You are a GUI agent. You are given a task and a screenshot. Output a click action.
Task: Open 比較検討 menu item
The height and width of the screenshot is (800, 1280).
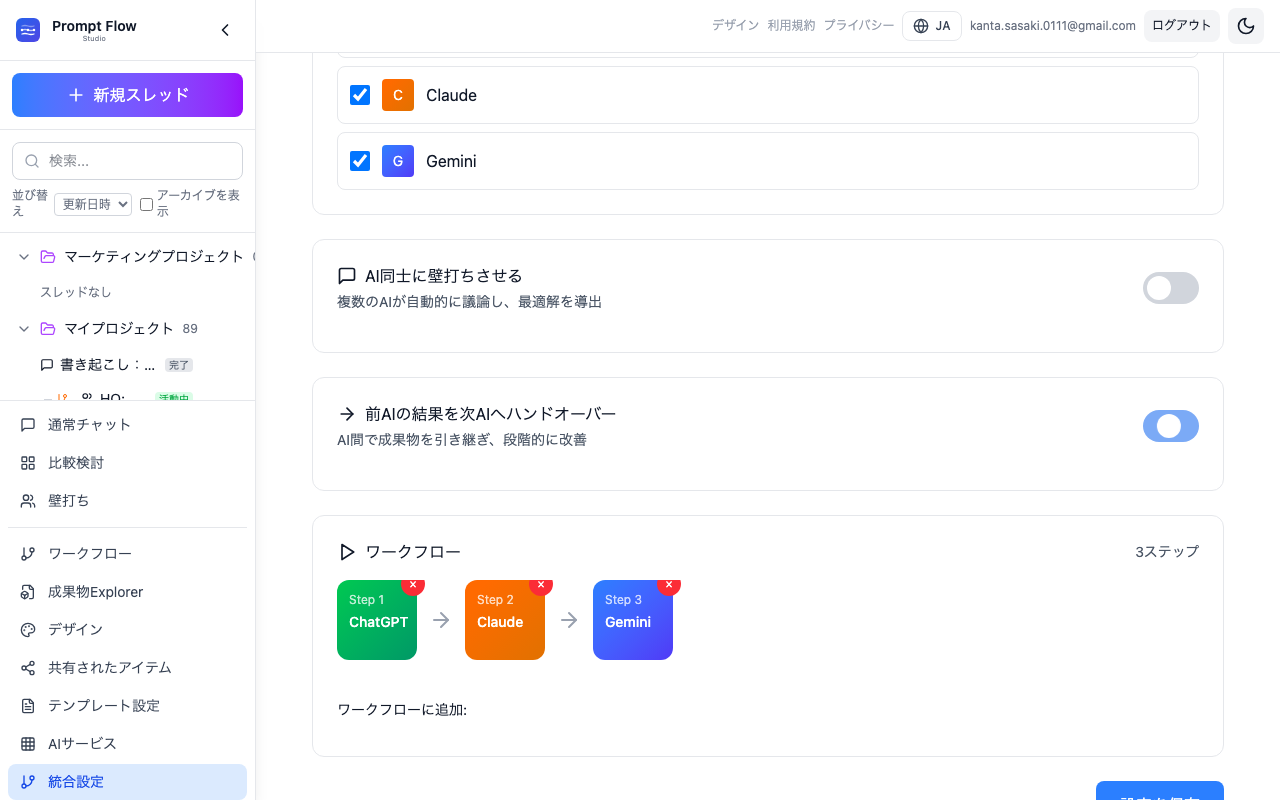[x=127, y=463]
